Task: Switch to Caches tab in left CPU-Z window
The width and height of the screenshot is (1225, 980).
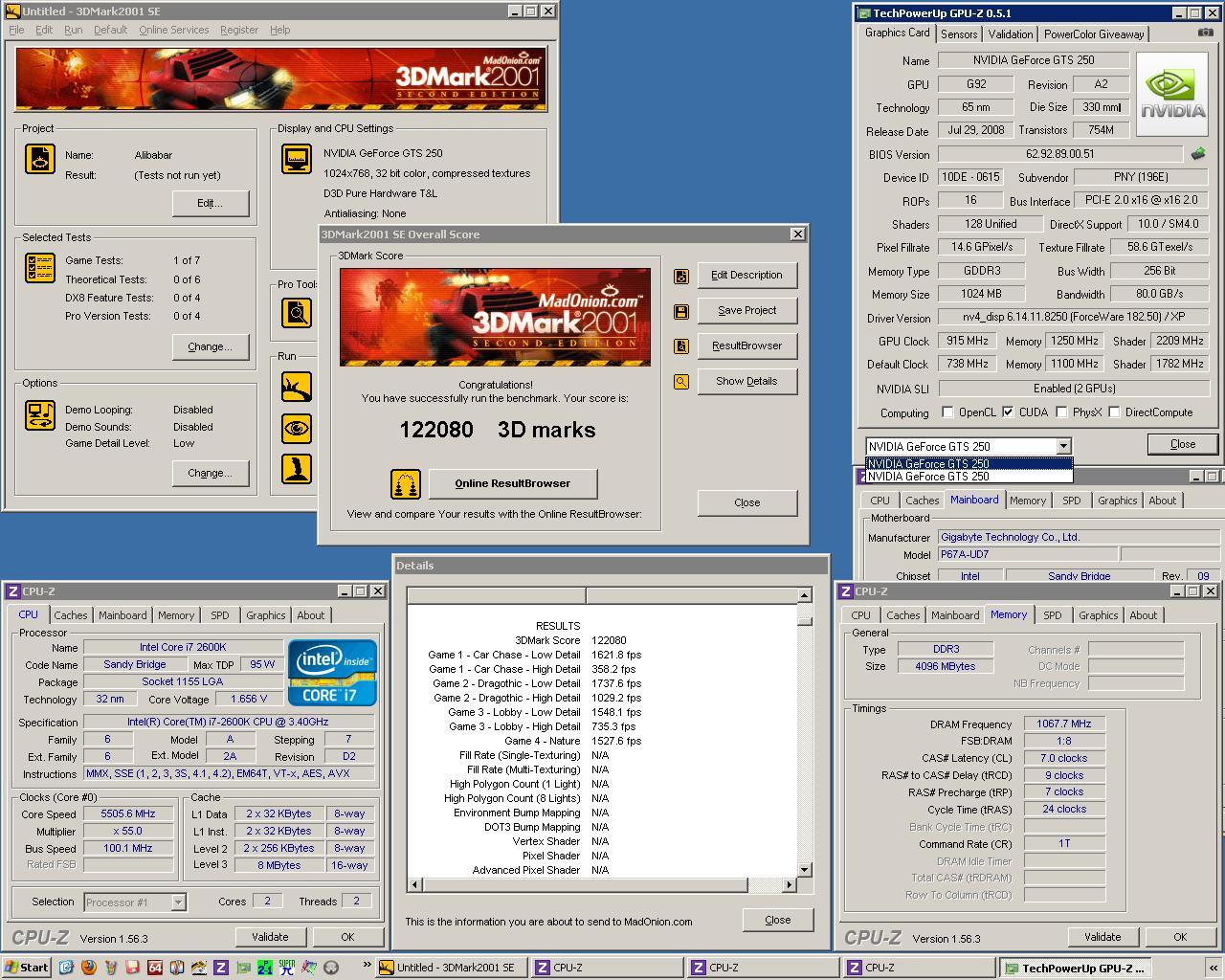Action: click(70, 615)
